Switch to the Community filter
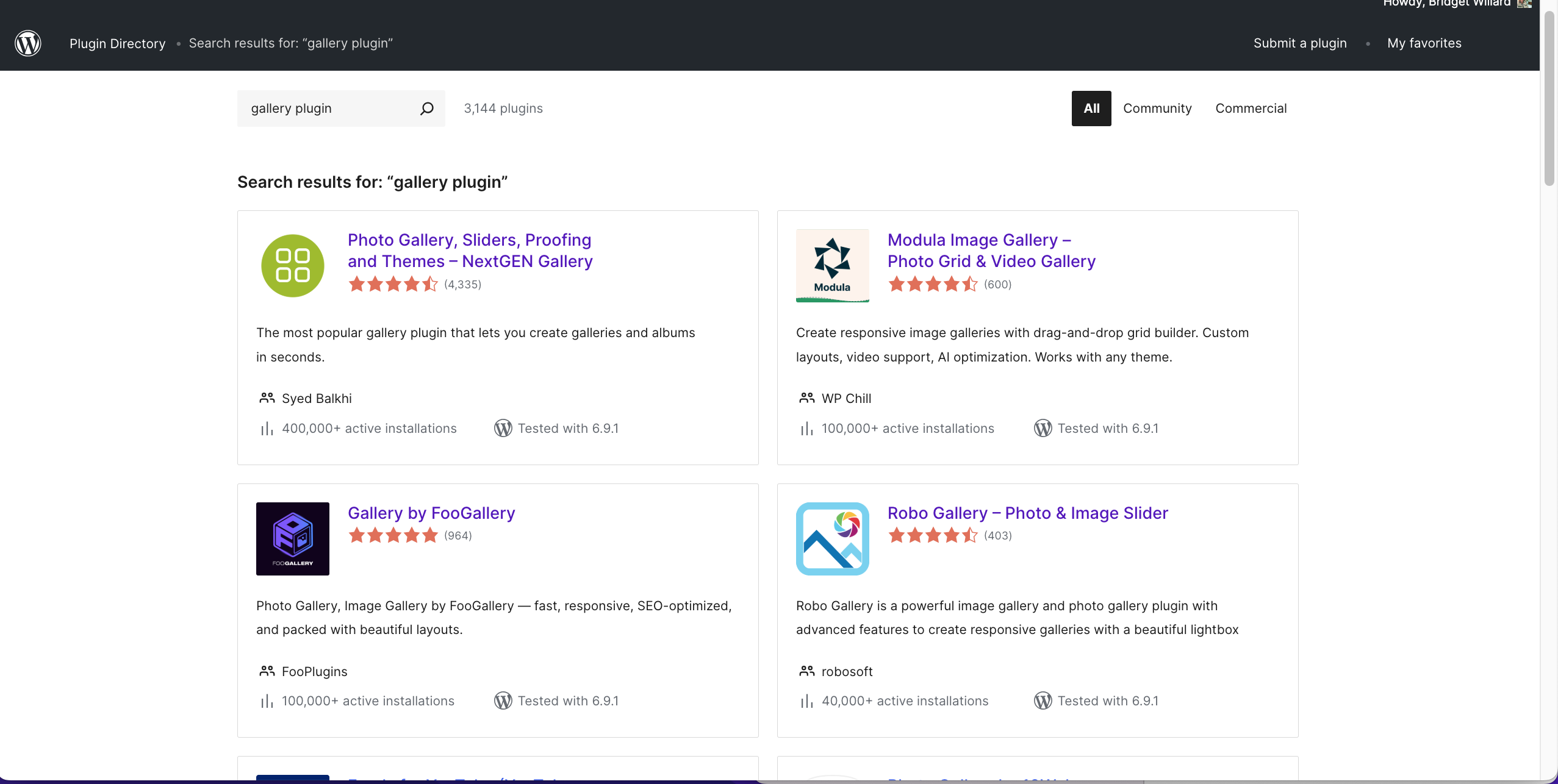 coord(1157,108)
